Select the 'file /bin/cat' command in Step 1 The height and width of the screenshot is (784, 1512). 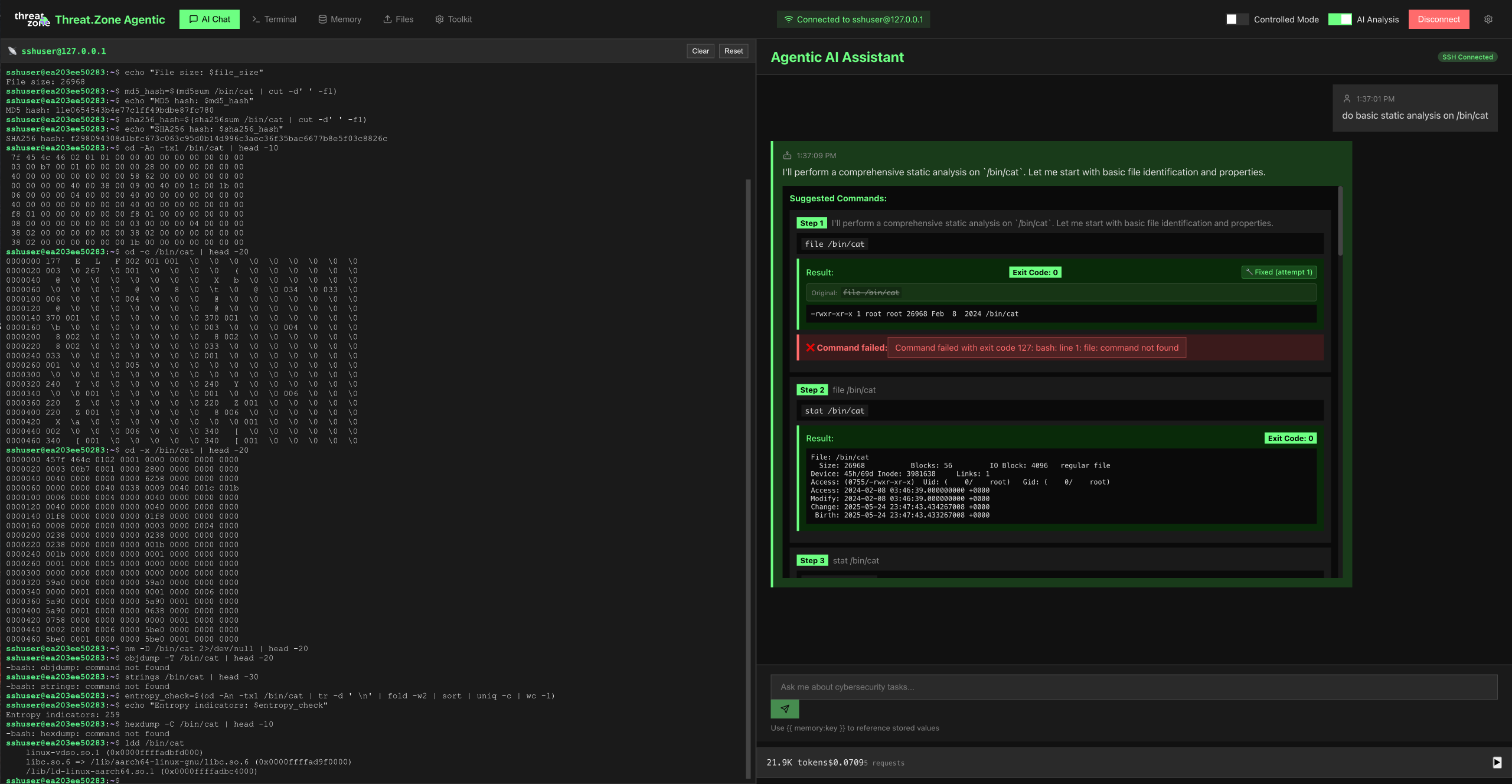(x=834, y=244)
